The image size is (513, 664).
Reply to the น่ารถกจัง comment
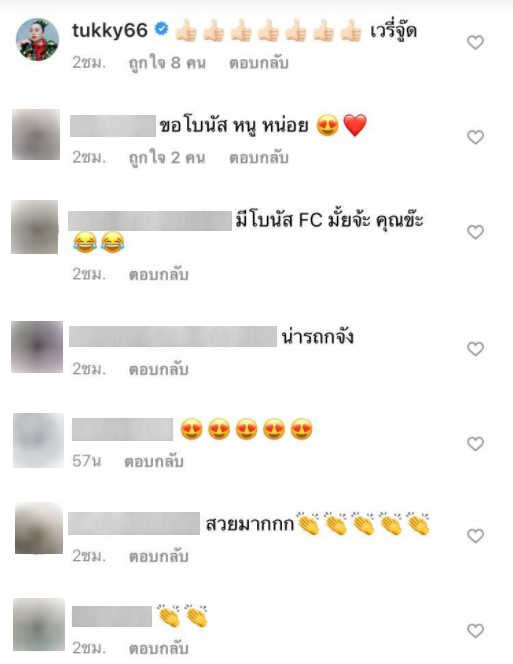click(159, 370)
